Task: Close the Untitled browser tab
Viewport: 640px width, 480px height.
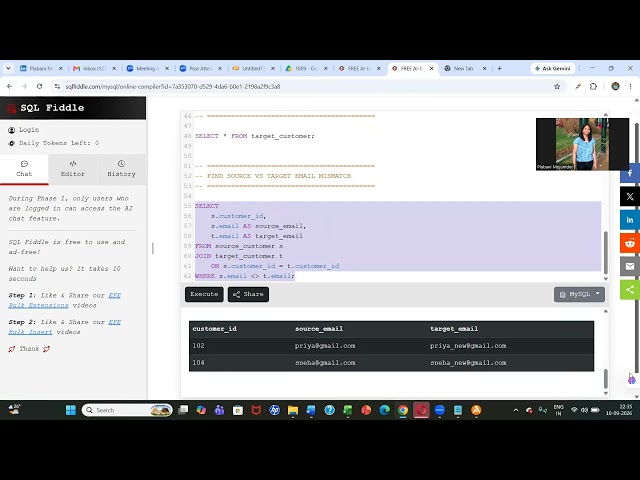Action: pyautogui.click(x=273, y=69)
